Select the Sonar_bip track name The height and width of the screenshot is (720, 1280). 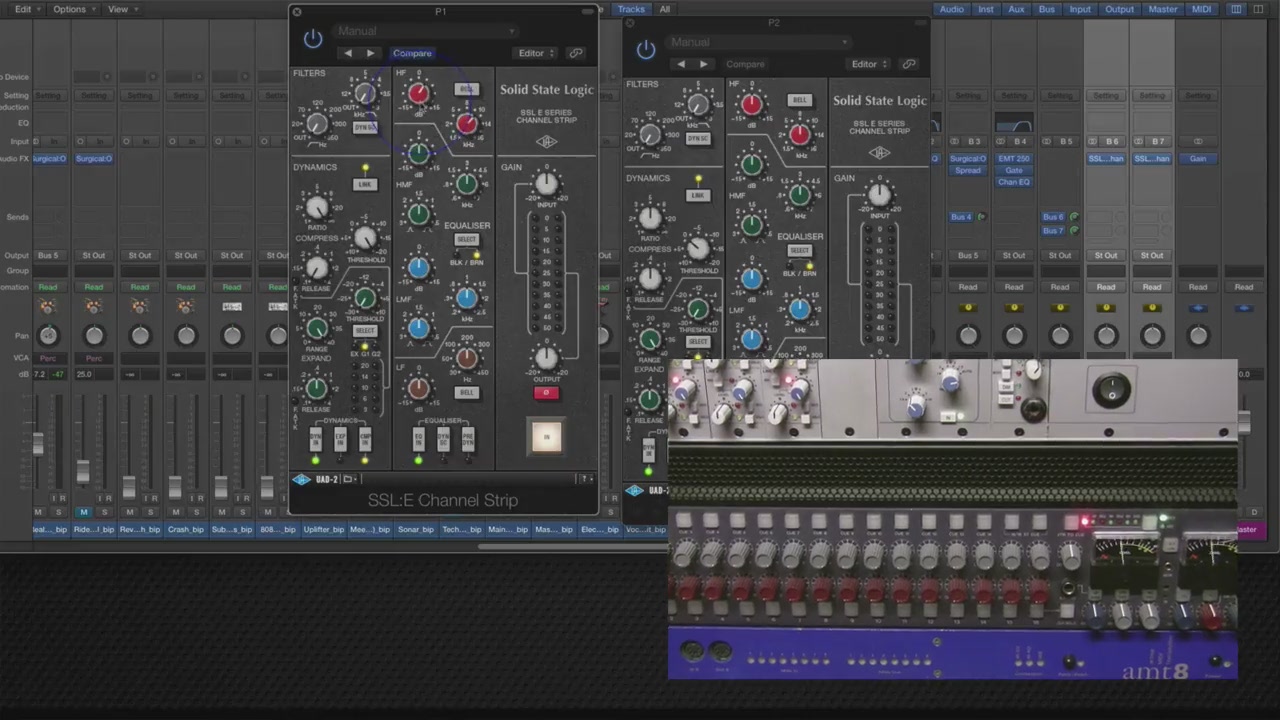[416, 530]
